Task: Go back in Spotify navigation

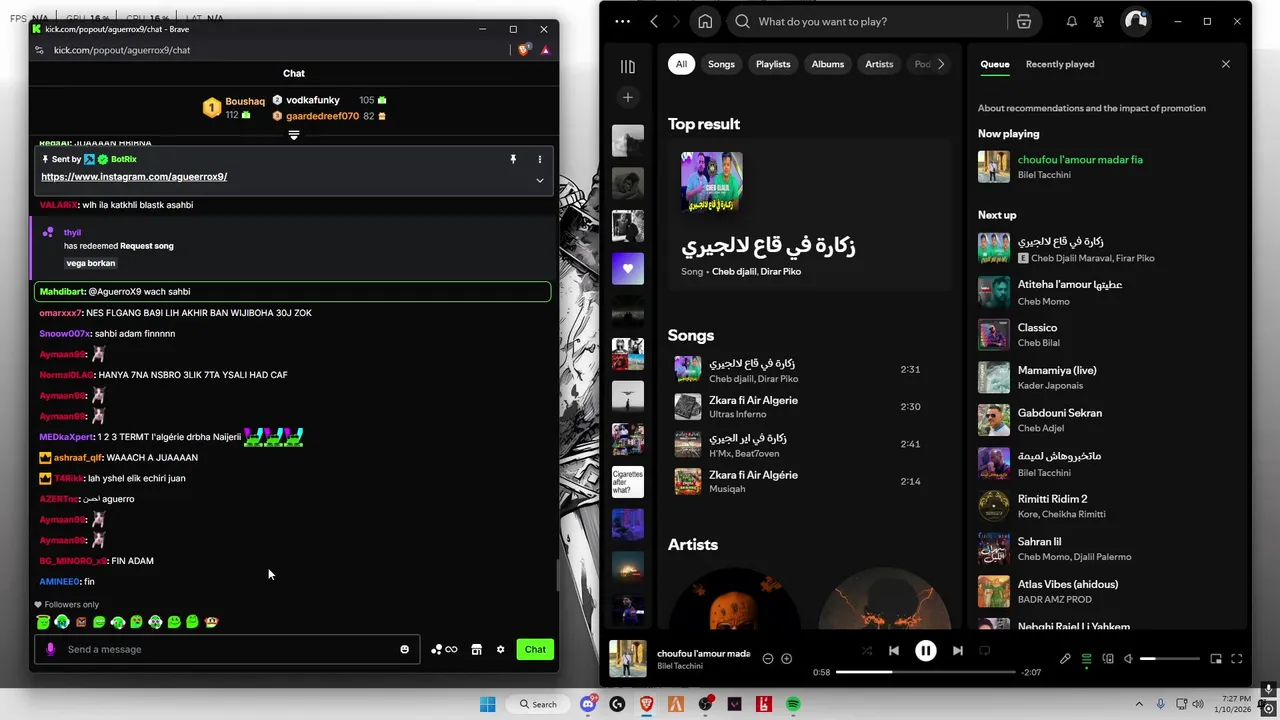Action: coord(654,21)
